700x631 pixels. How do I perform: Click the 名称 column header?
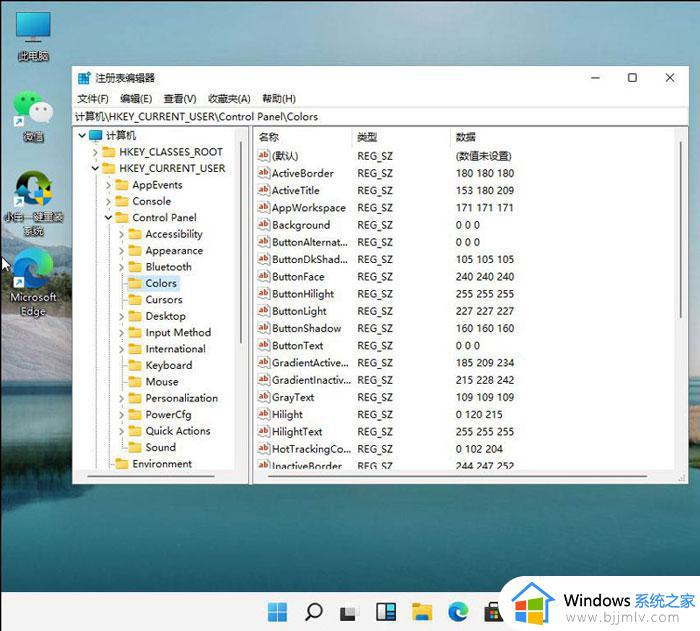point(304,138)
